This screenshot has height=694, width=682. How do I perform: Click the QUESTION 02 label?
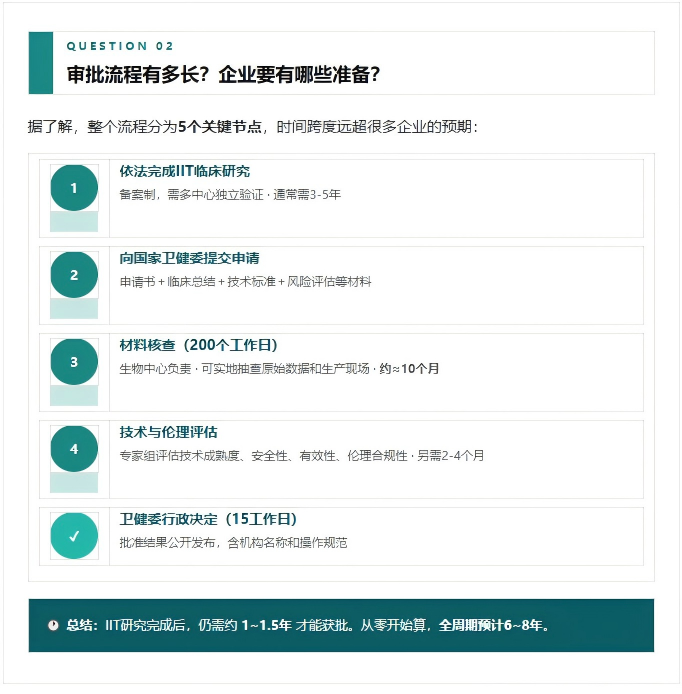(120, 46)
